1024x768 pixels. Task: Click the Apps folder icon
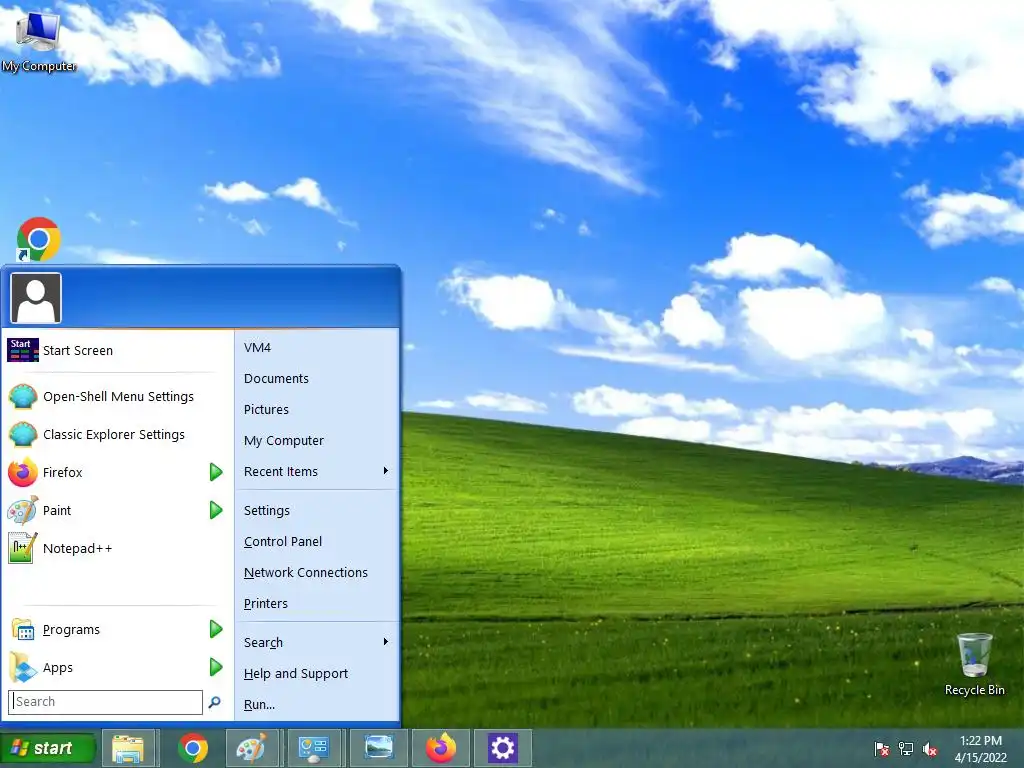pyautogui.click(x=23, y=667)
